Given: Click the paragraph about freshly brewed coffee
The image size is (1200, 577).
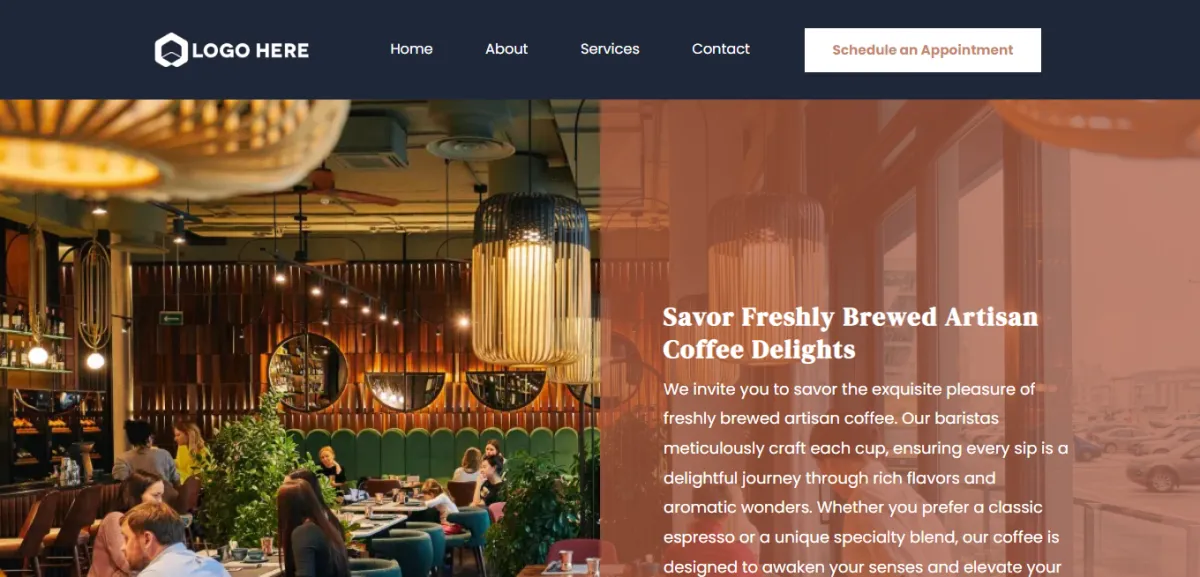Looking at the screenshot, I should tap(866, 477).
